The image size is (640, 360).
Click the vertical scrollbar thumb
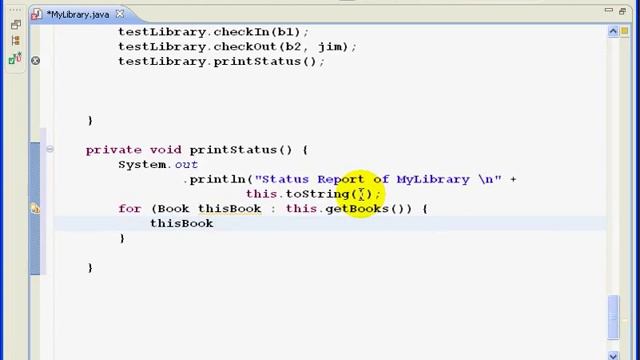pos(613,317)
